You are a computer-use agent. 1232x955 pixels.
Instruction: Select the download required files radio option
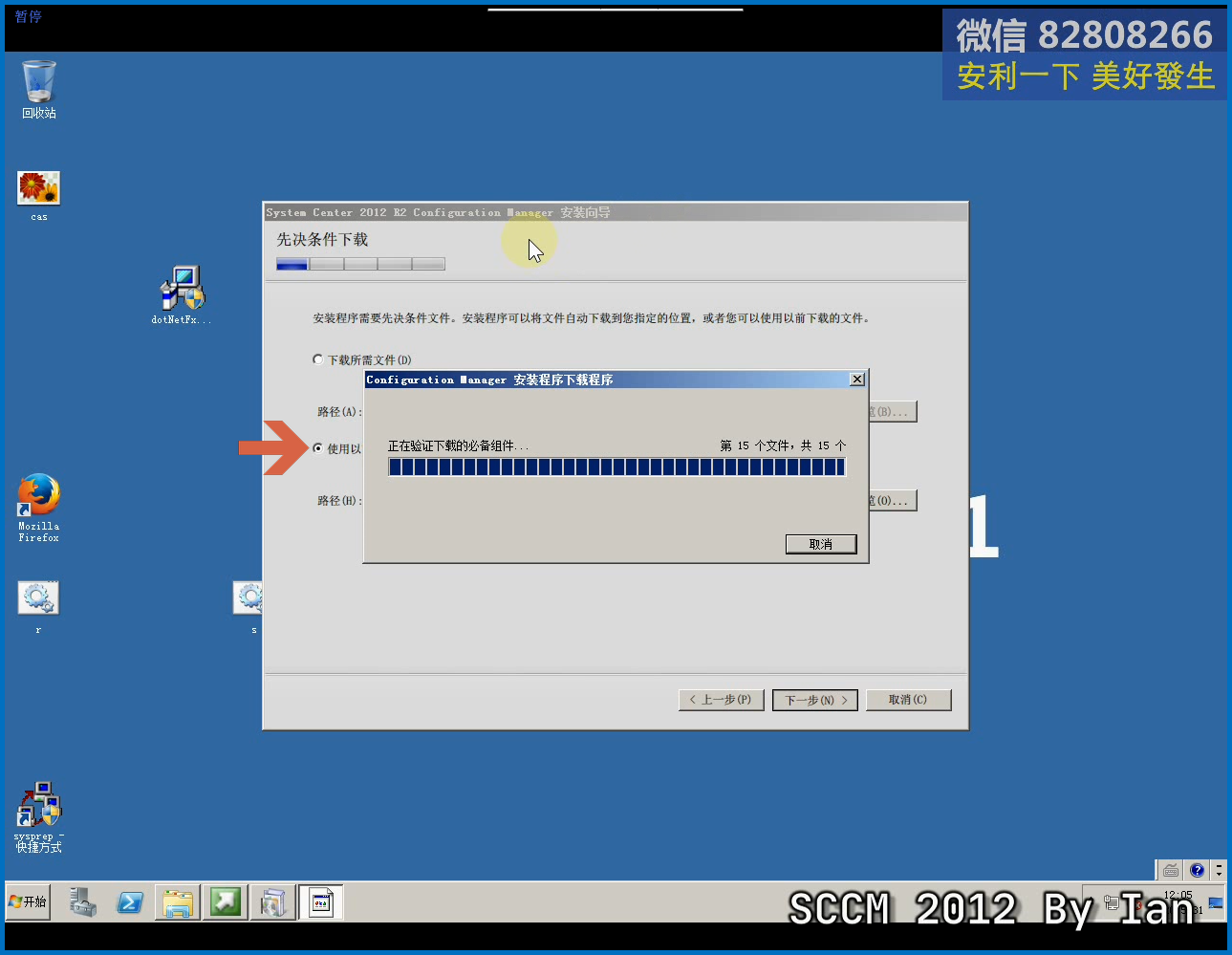[x=362, y=359]
